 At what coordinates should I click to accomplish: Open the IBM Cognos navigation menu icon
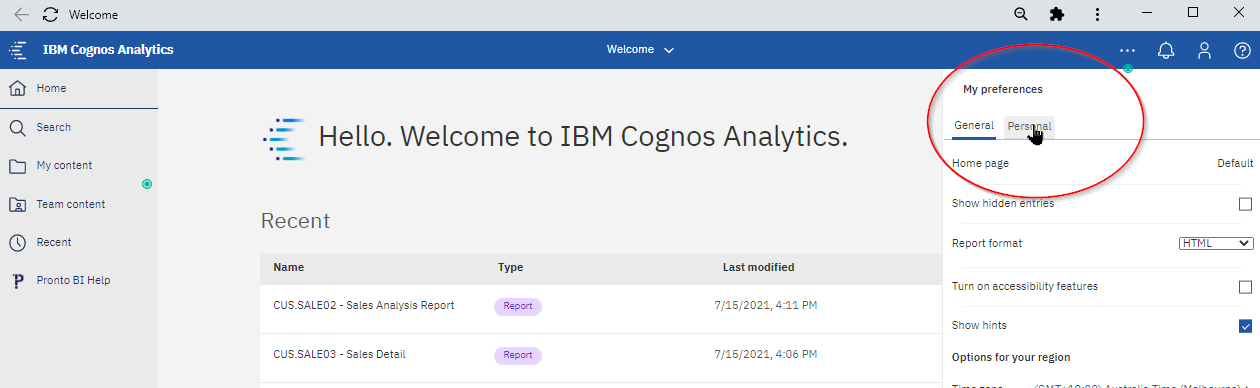(18, 50)
